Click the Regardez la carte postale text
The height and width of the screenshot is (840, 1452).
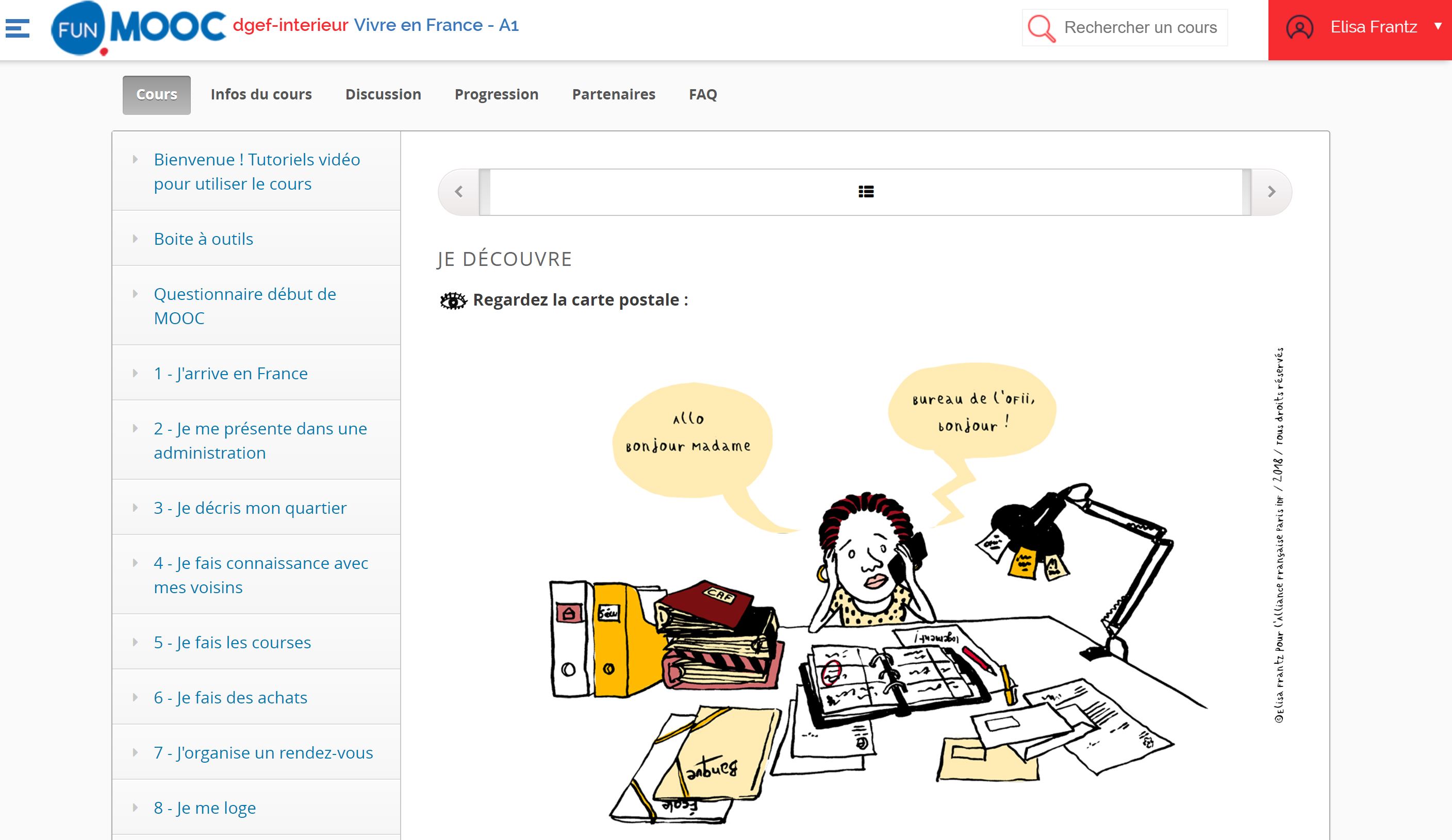point(580,300)
